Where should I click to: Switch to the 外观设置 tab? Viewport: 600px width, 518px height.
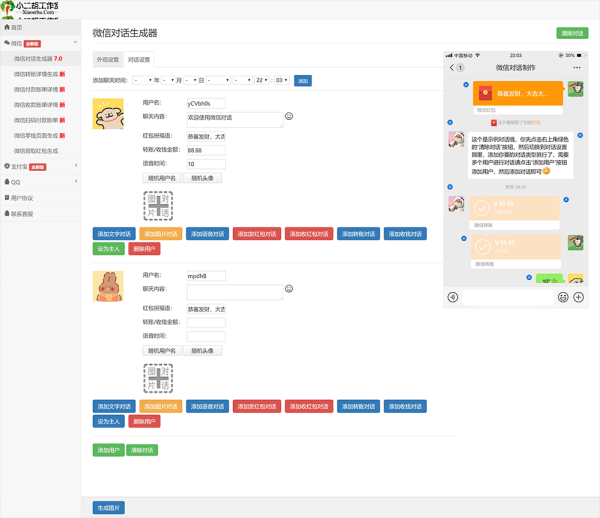(108, 60)
